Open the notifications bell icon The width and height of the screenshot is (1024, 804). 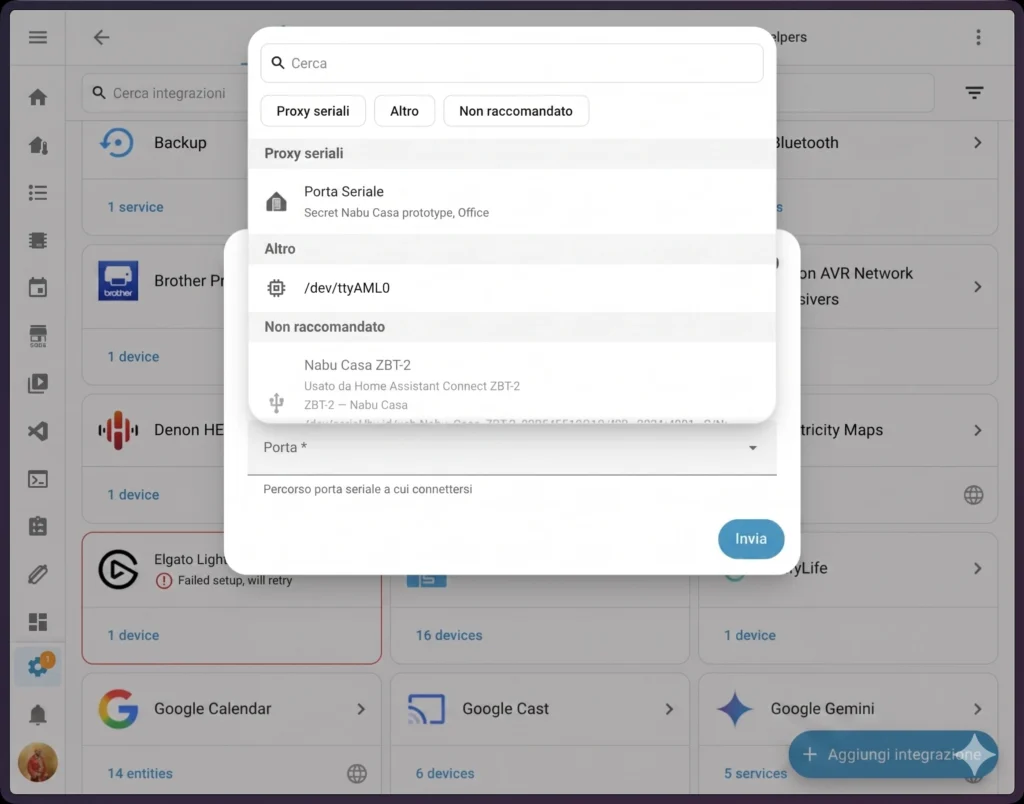38,715
